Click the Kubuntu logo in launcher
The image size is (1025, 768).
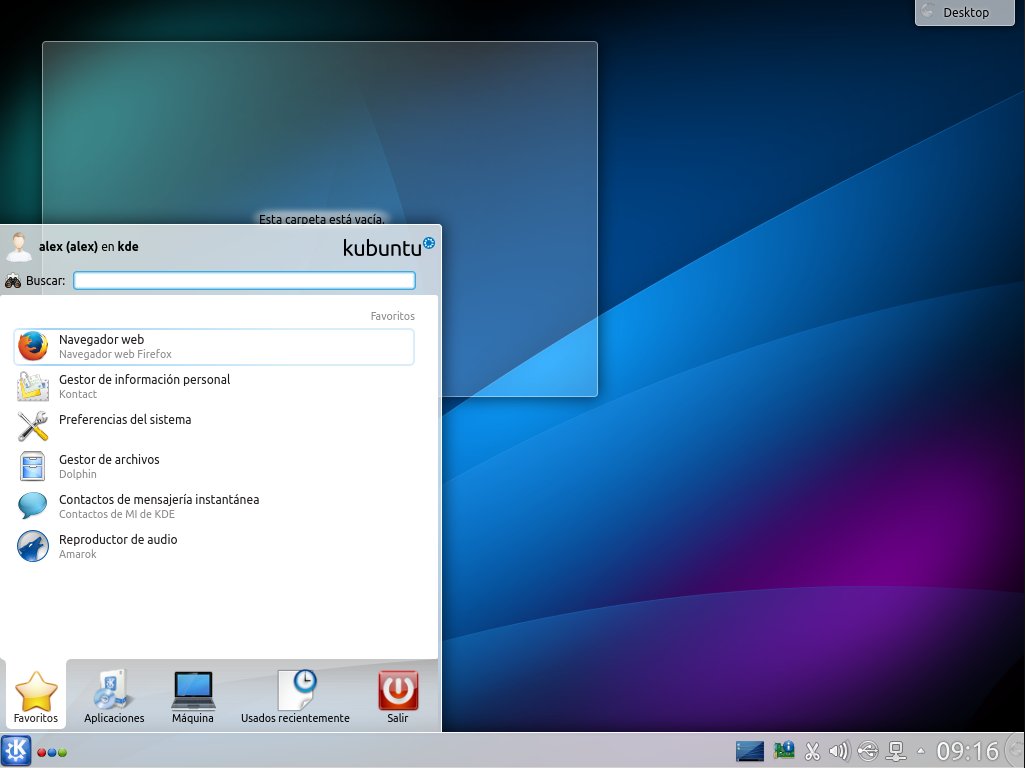388,247
